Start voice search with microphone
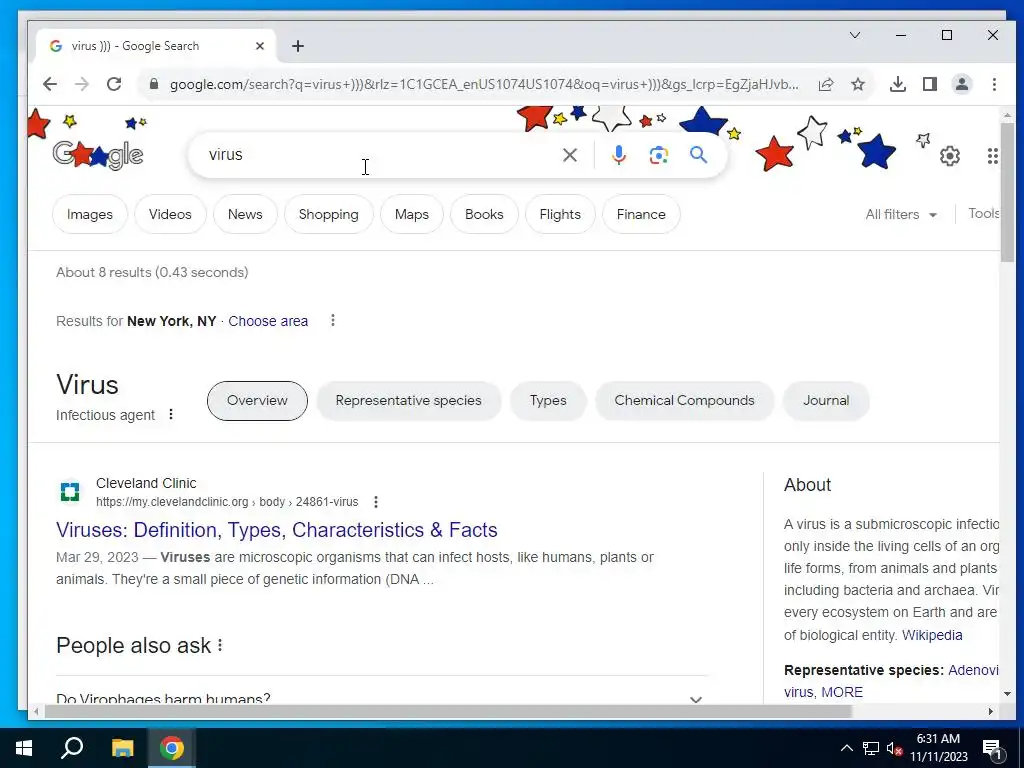This screenshot has height=768, width=1024. pos(618,155)
